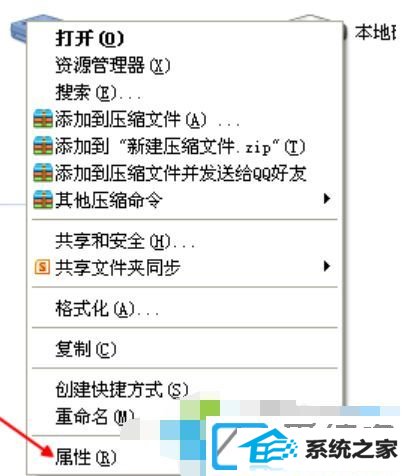Select 添加到压缩文件并发送给QQ好友
This screenshot has width=406, height=476.
181,173
